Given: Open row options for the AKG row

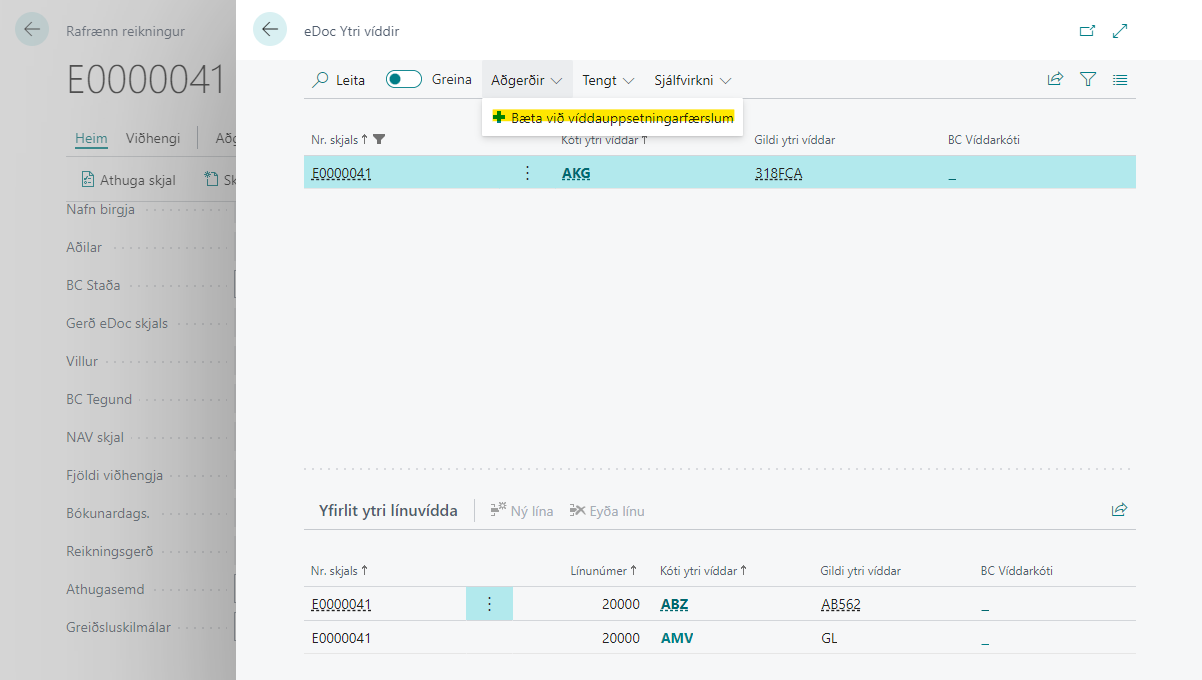Looking at the screenshot, I should (527, 173).
